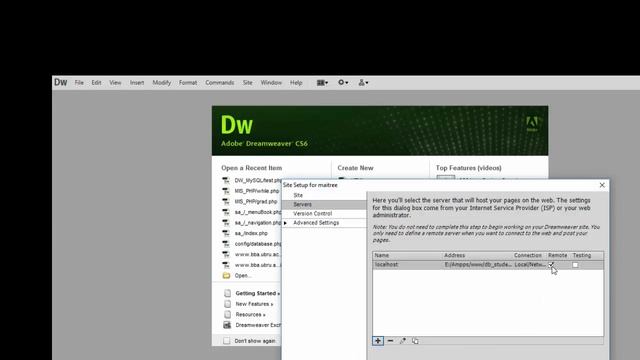Screen dimensions: 640x360
Task: Open the Insert menu
Action: (137, 82)
